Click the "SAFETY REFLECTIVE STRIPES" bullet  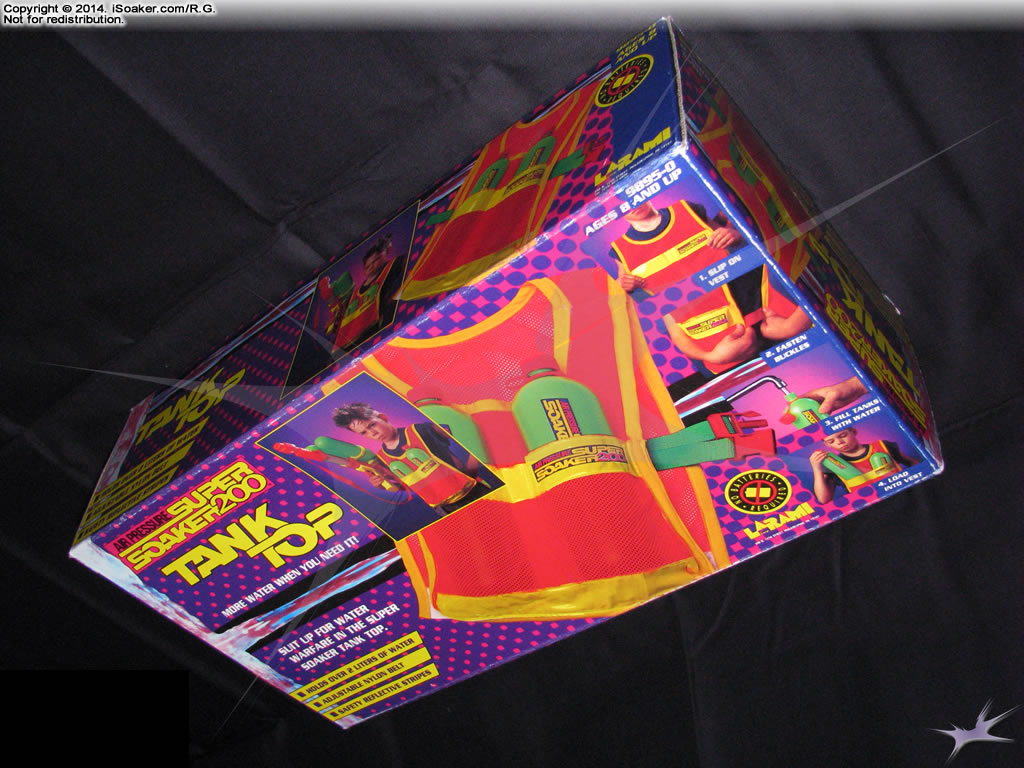tap(381, 695)
